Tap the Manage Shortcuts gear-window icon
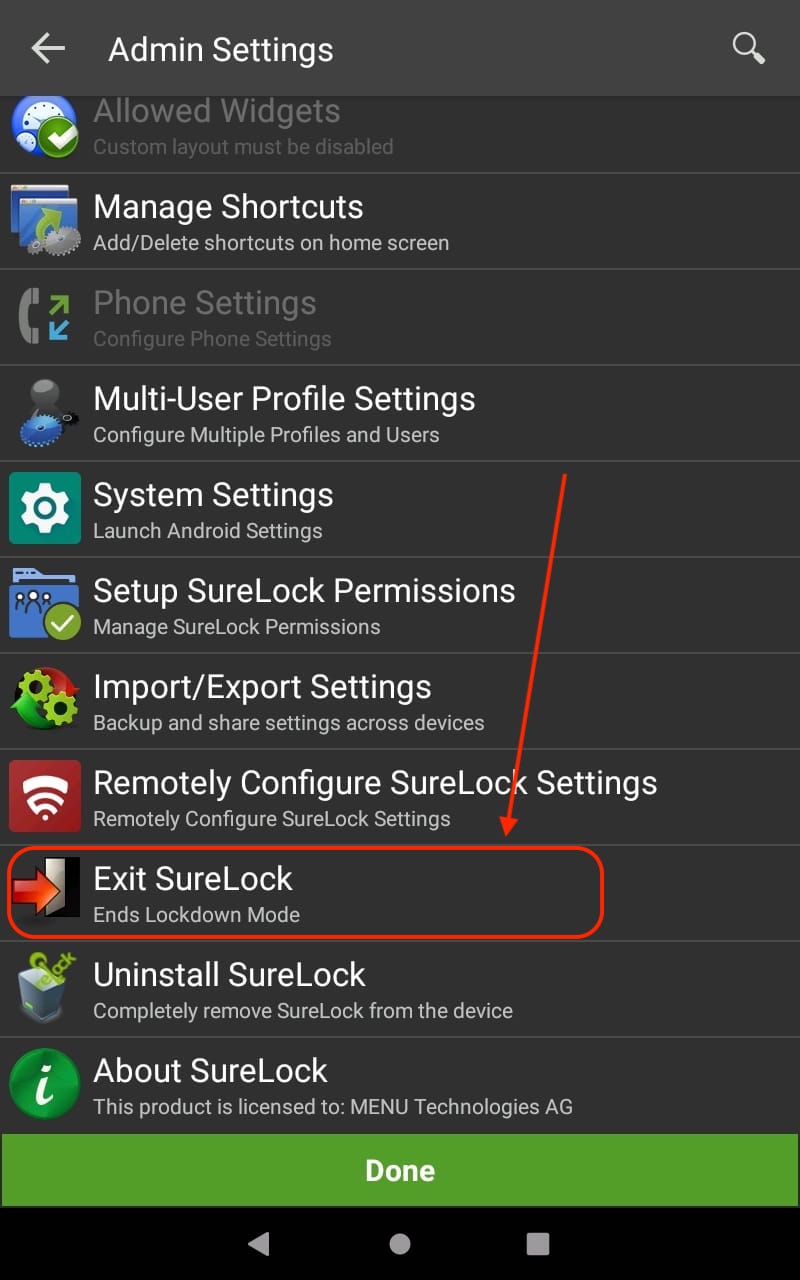 pyautogui.click(x=45, y=220)
